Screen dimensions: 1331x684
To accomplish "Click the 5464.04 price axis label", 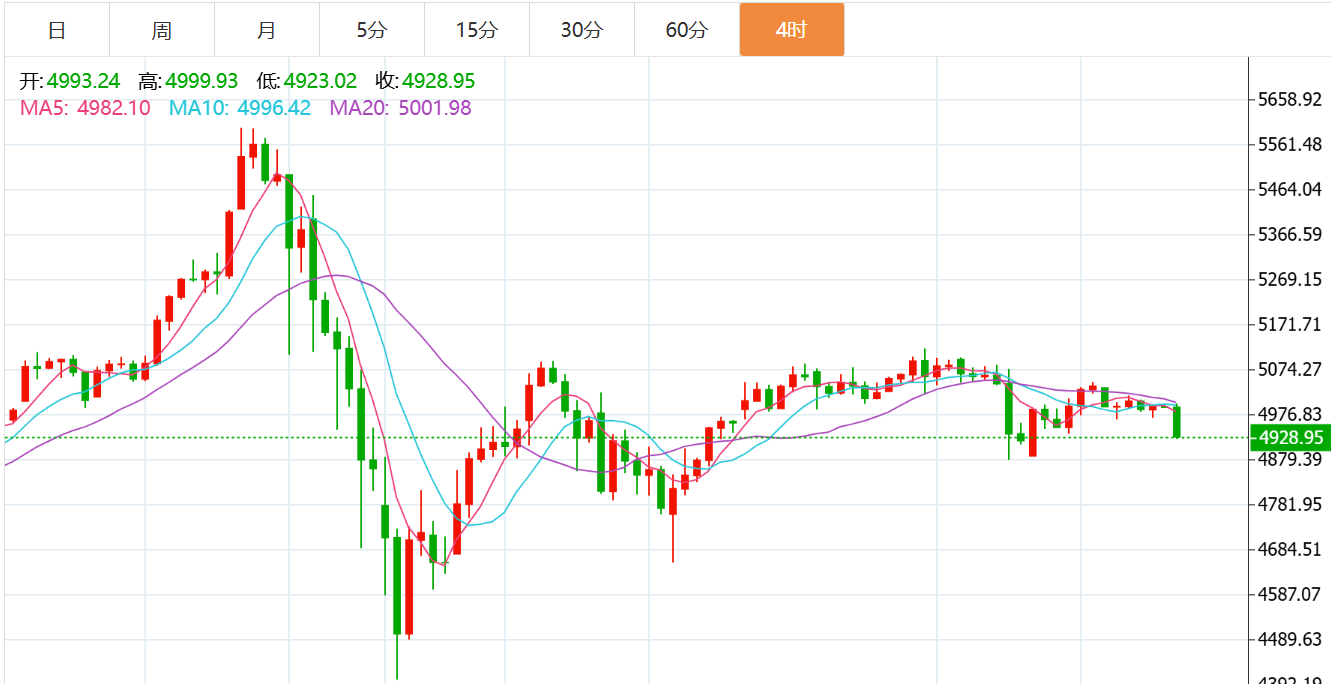I will pyautogui.click(x=1291, y=190).
